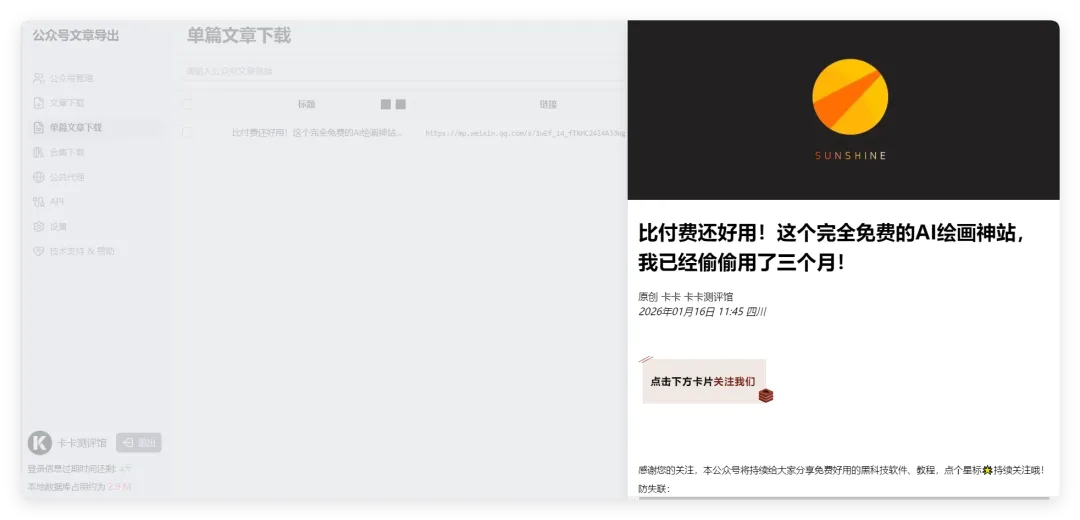Click the 标题 column header
1080x520 pixels.
tap(307, 105)
